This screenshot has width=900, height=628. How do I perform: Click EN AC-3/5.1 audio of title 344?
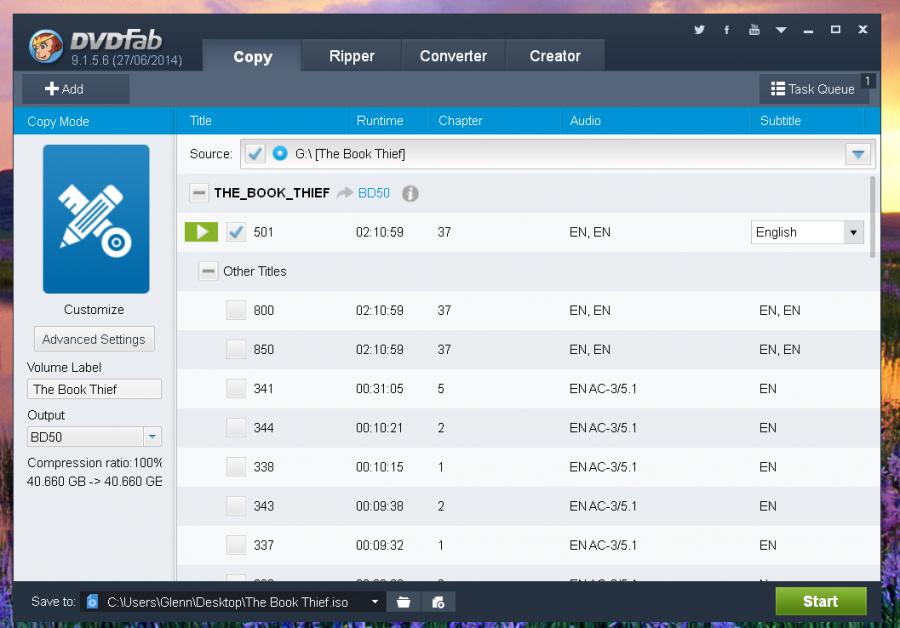pyautogui.click(x=603, y=428)
